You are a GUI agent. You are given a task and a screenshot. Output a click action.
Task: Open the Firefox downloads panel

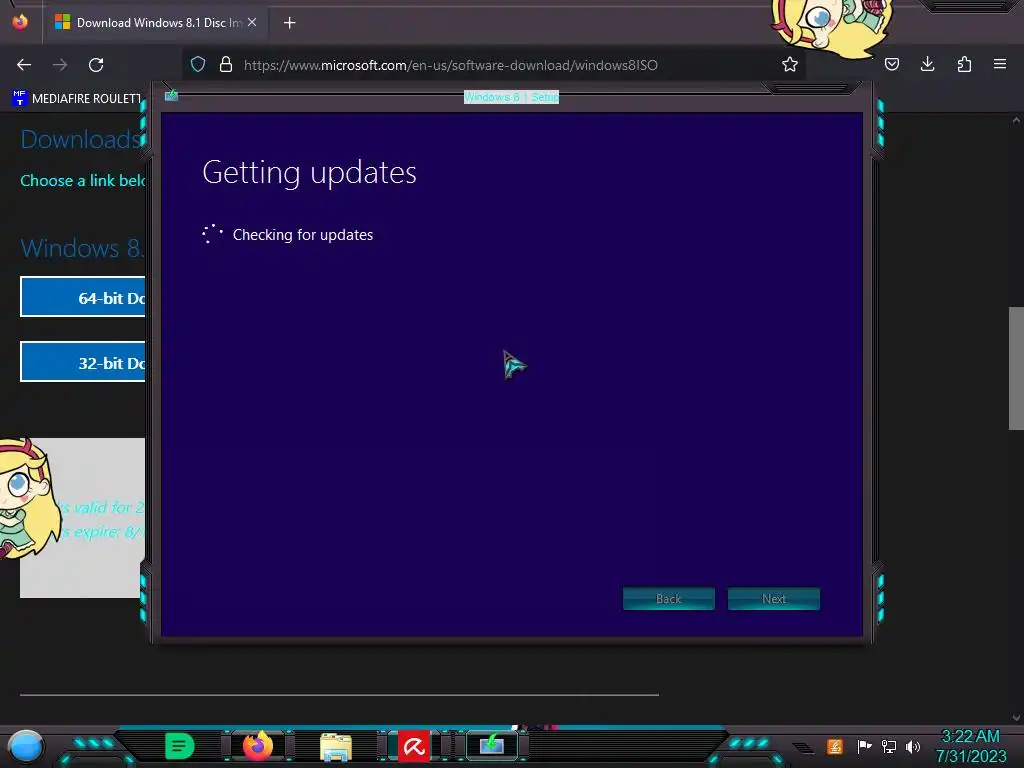click(927, 64)
